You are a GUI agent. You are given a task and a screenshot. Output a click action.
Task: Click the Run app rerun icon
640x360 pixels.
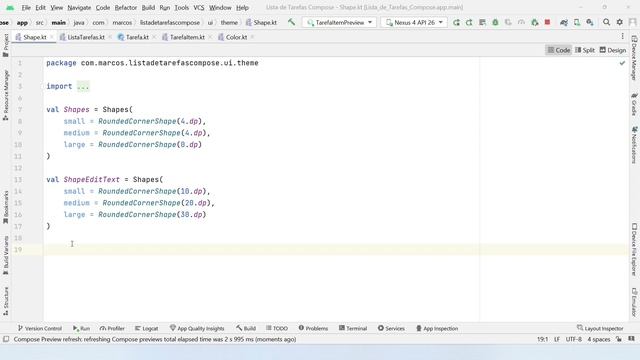pos(456,22)
